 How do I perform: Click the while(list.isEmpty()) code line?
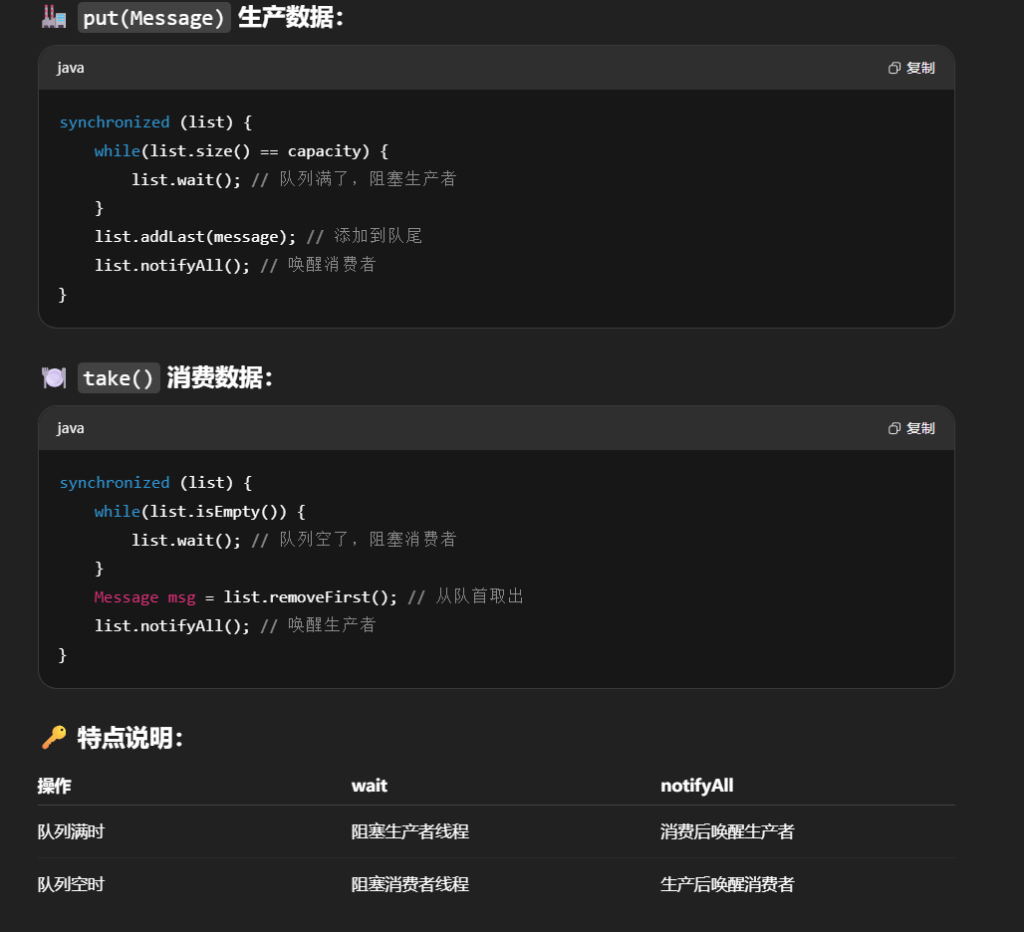199,511
